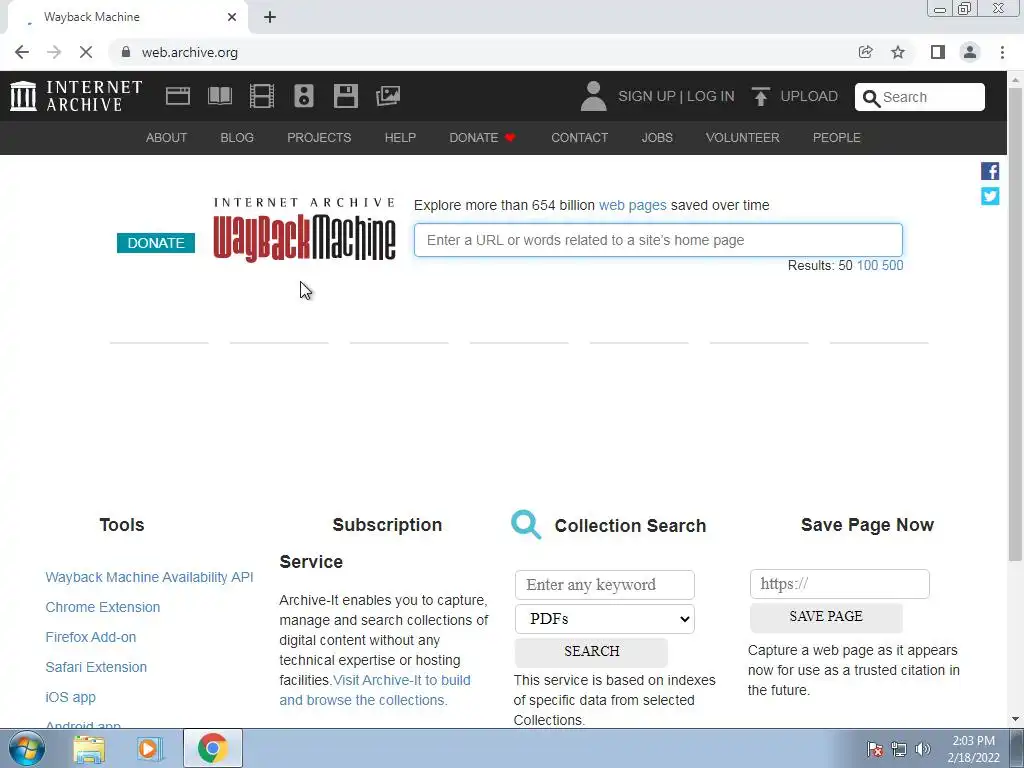
Task: Click the upload arrow icon
Action: click(760, 96)
